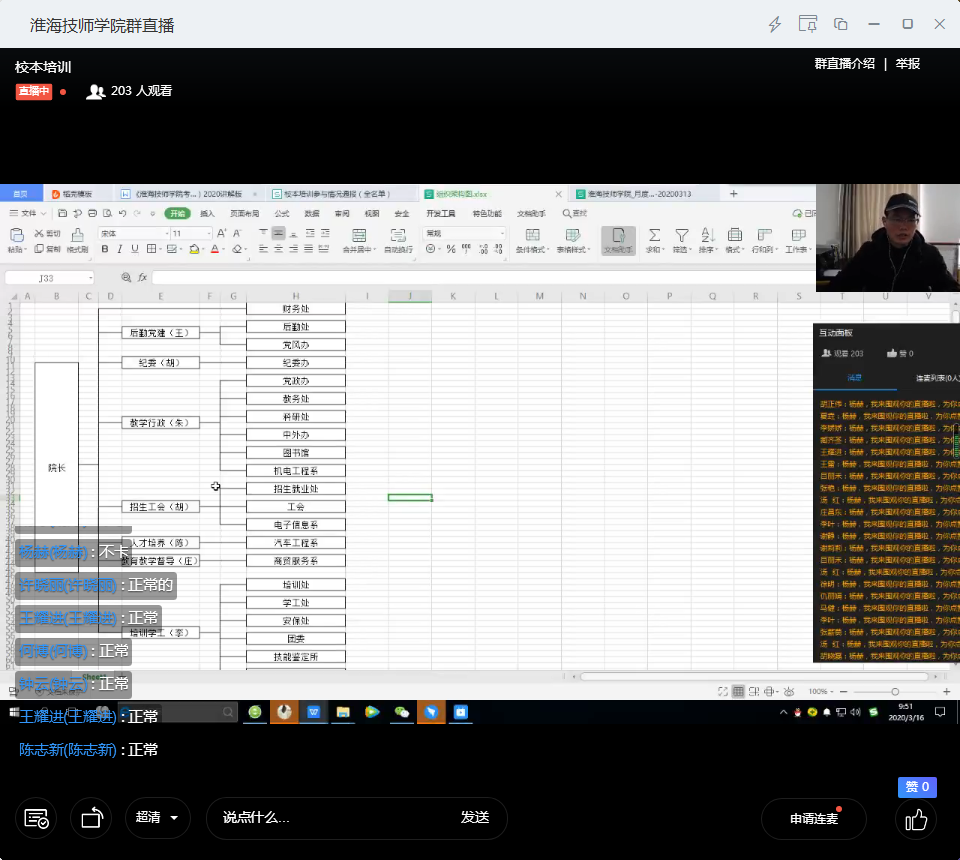
Task: Click the 说点什么 comment input field
Action: (x=330, y=818)
